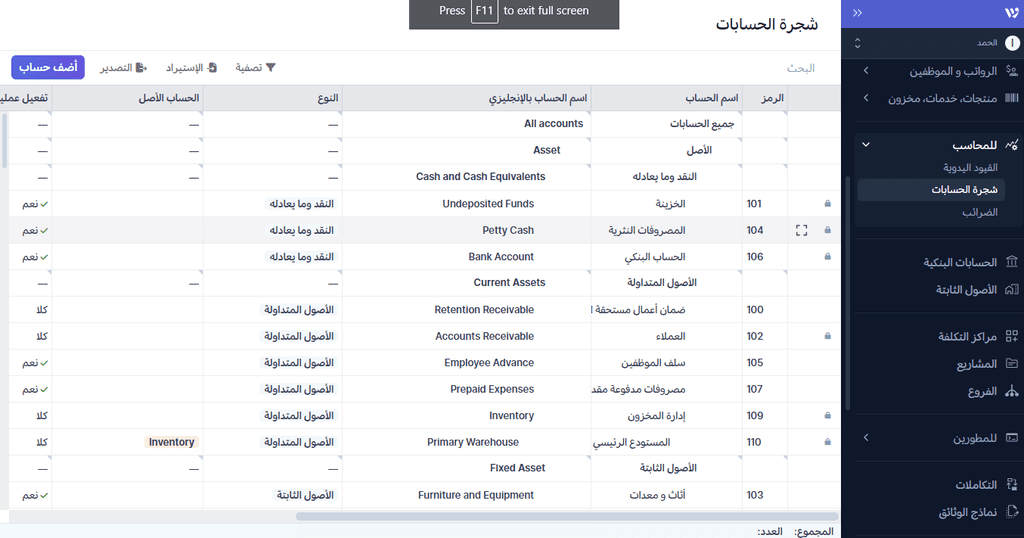Click the Fixed Asset group row
This screenshot has height=538, width=1024.
pyautogui.click(x=424, y=468)
